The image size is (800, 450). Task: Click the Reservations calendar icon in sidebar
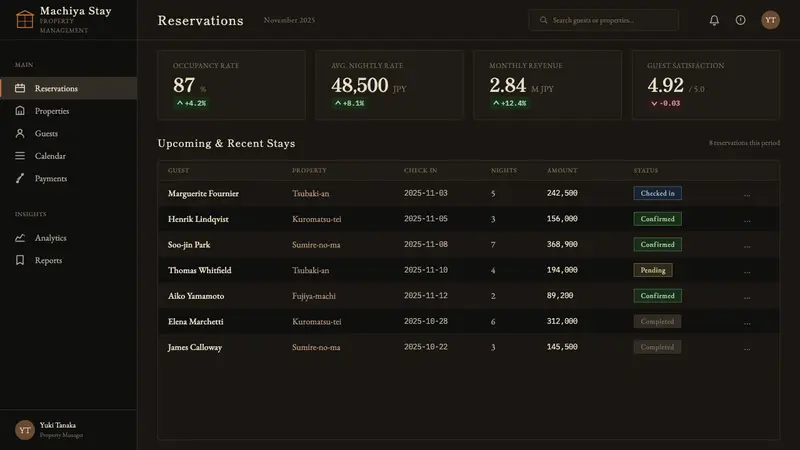point(20,88)
